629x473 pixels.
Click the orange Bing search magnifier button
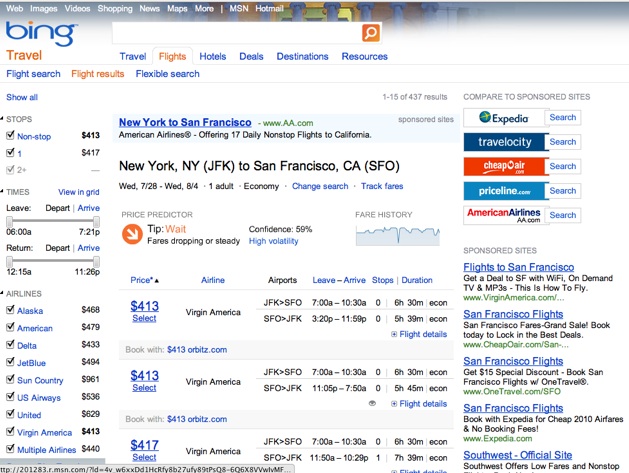pyautogui.click(x=371, y=32)
